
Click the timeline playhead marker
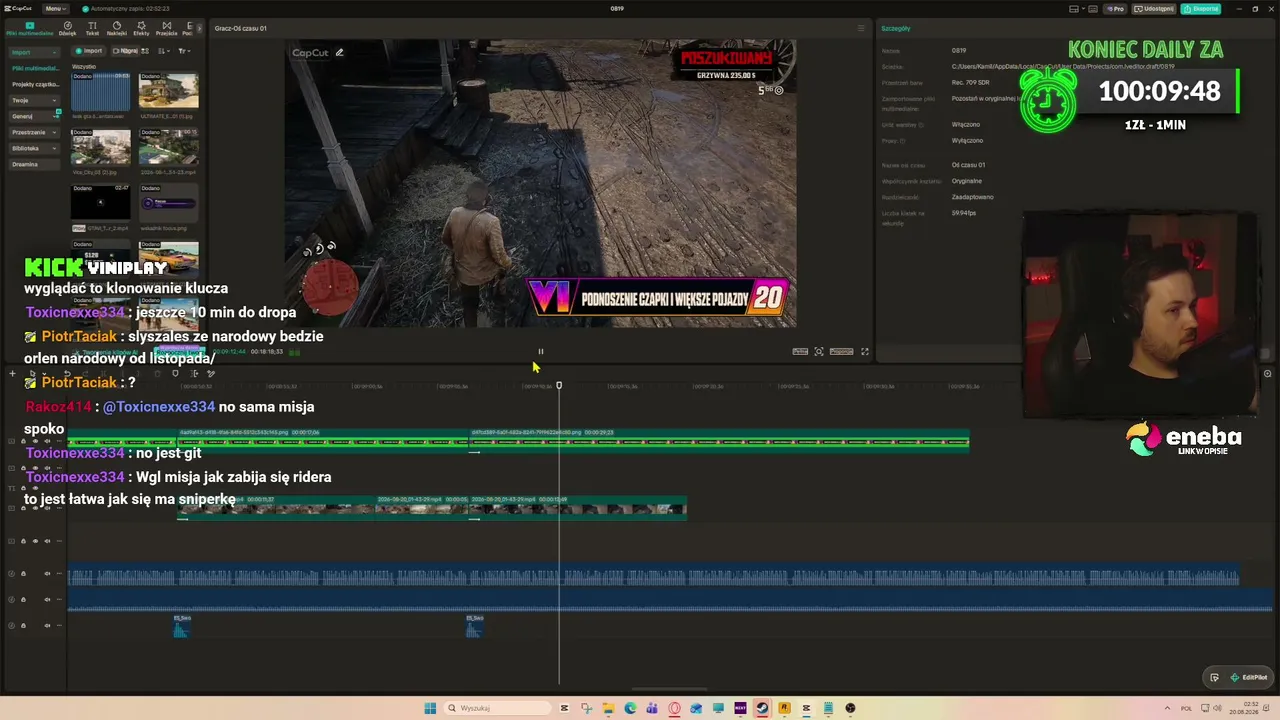click(x=559, y=386)
